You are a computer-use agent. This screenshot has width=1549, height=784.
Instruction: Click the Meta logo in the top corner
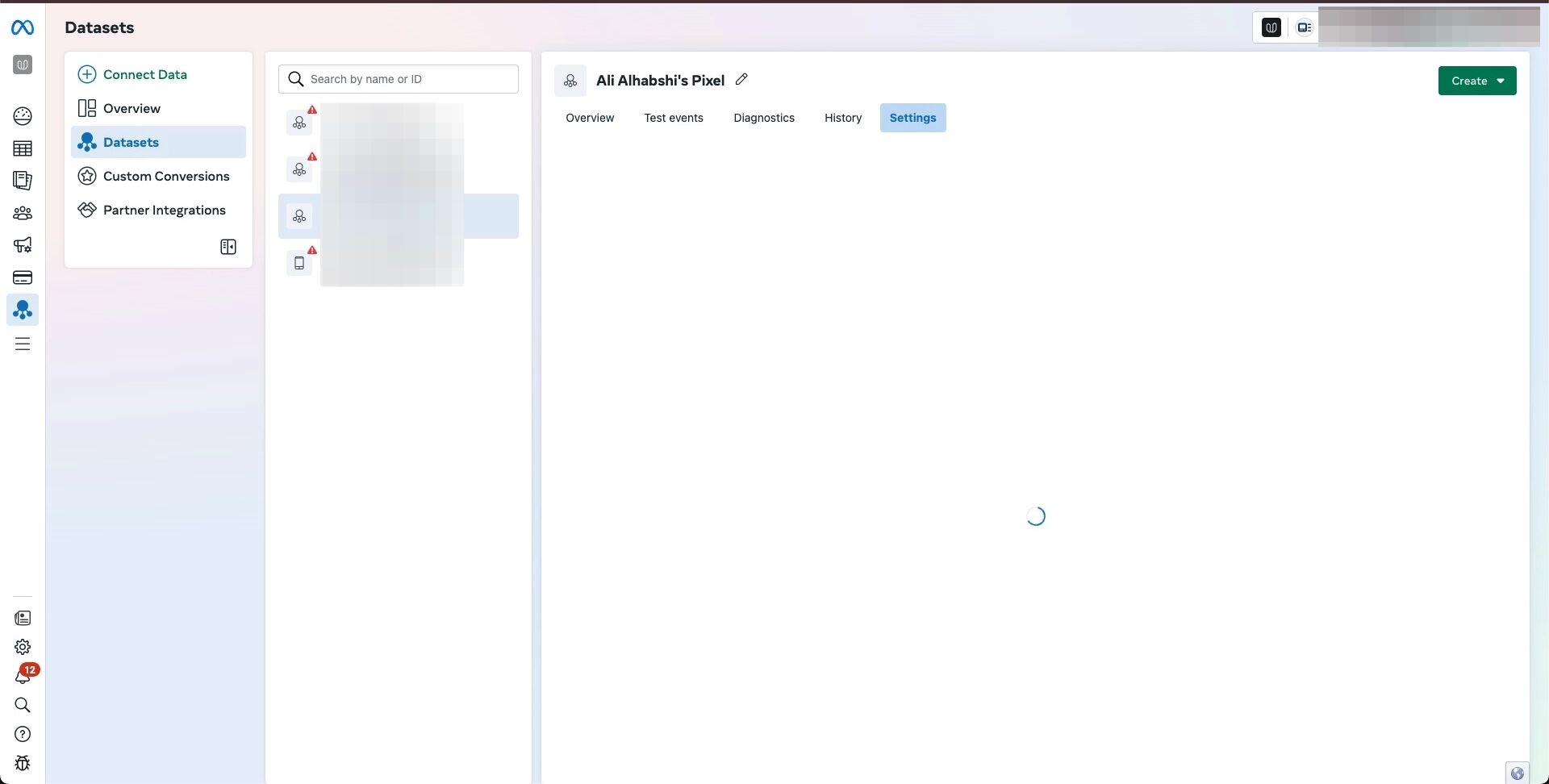pyautogui.click(x=23, y=27)
